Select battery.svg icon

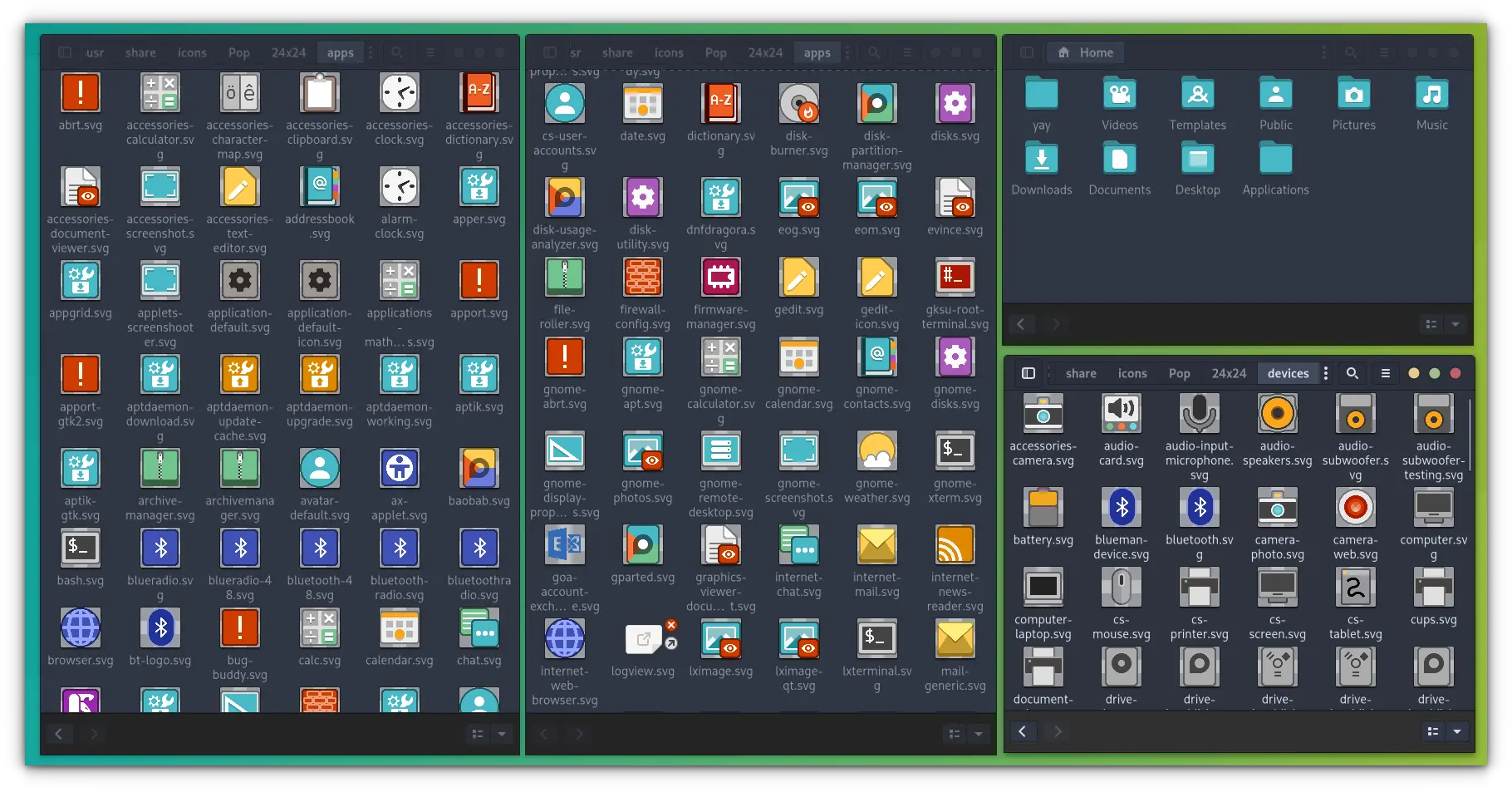[x=1043, y=507]
